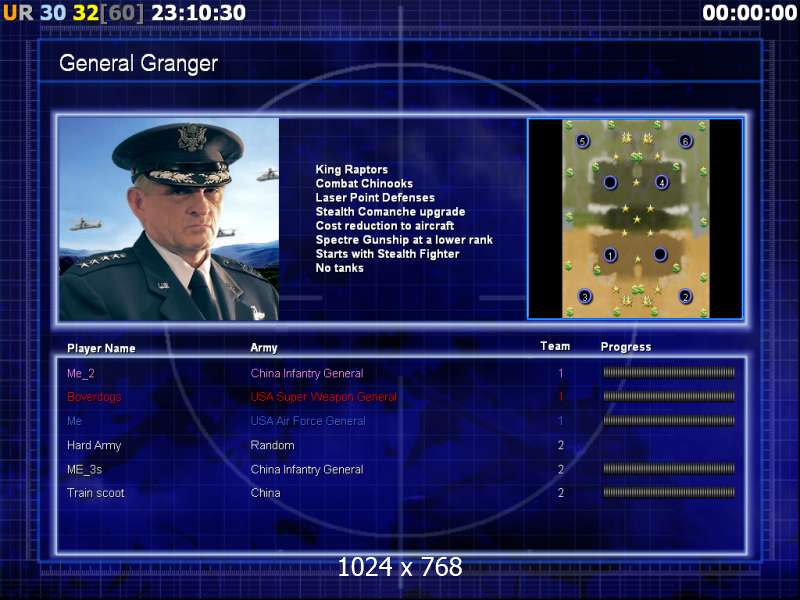Click China Infantry General in Me_2's row
Viewport: 800px width, 600px height.
(x=307, y=373)
